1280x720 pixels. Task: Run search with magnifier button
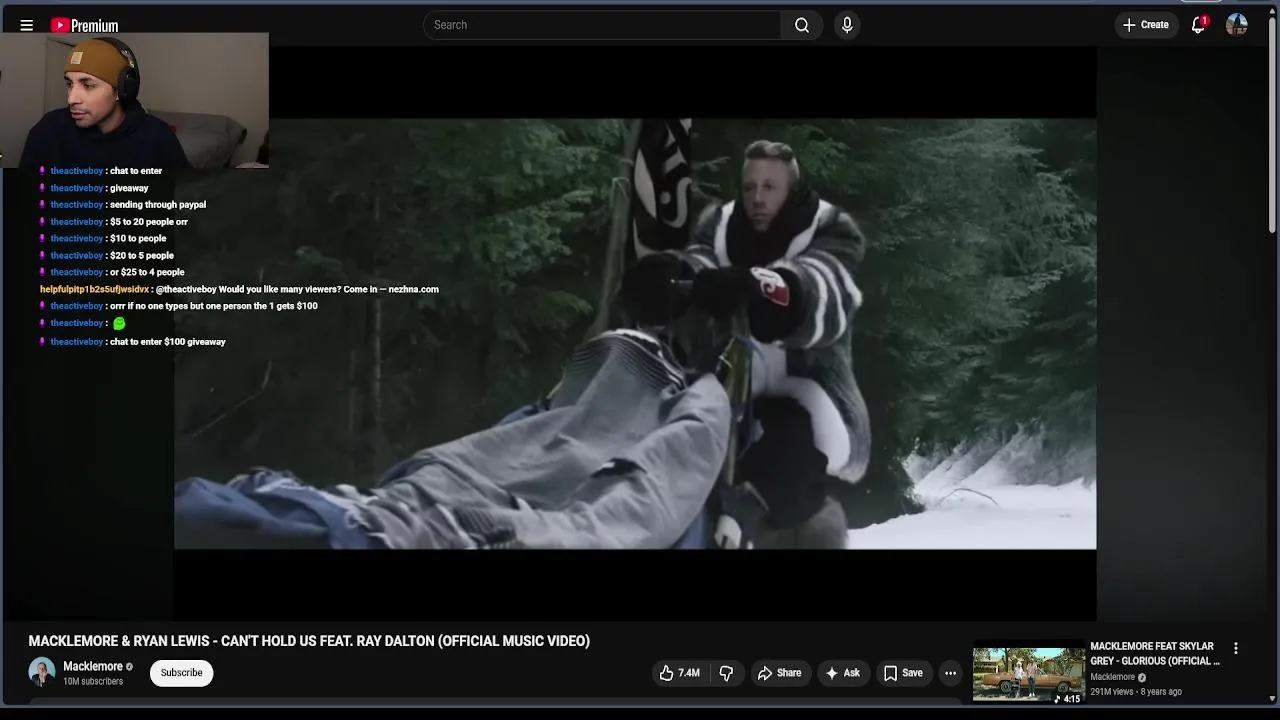(x=802, y=25)
